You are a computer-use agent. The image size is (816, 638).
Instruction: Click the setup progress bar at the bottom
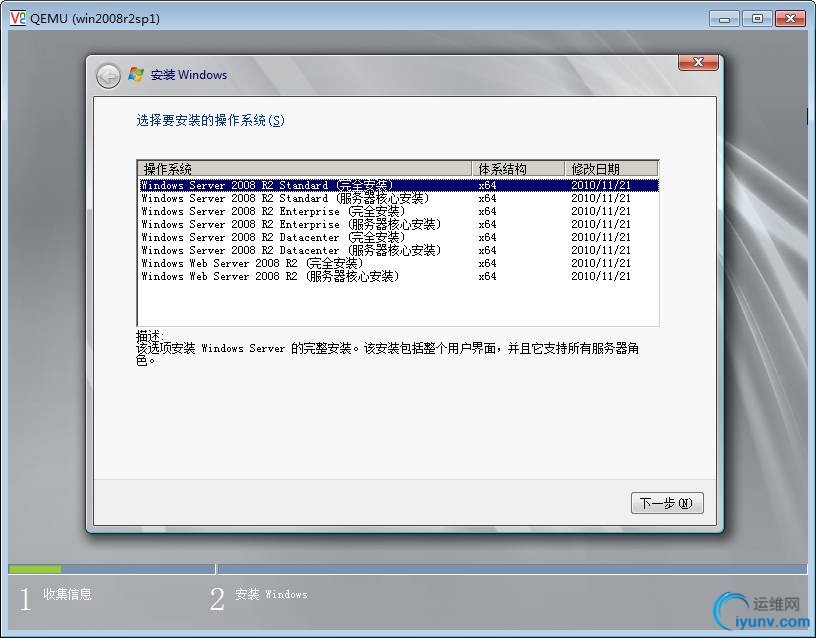point(407,569)
